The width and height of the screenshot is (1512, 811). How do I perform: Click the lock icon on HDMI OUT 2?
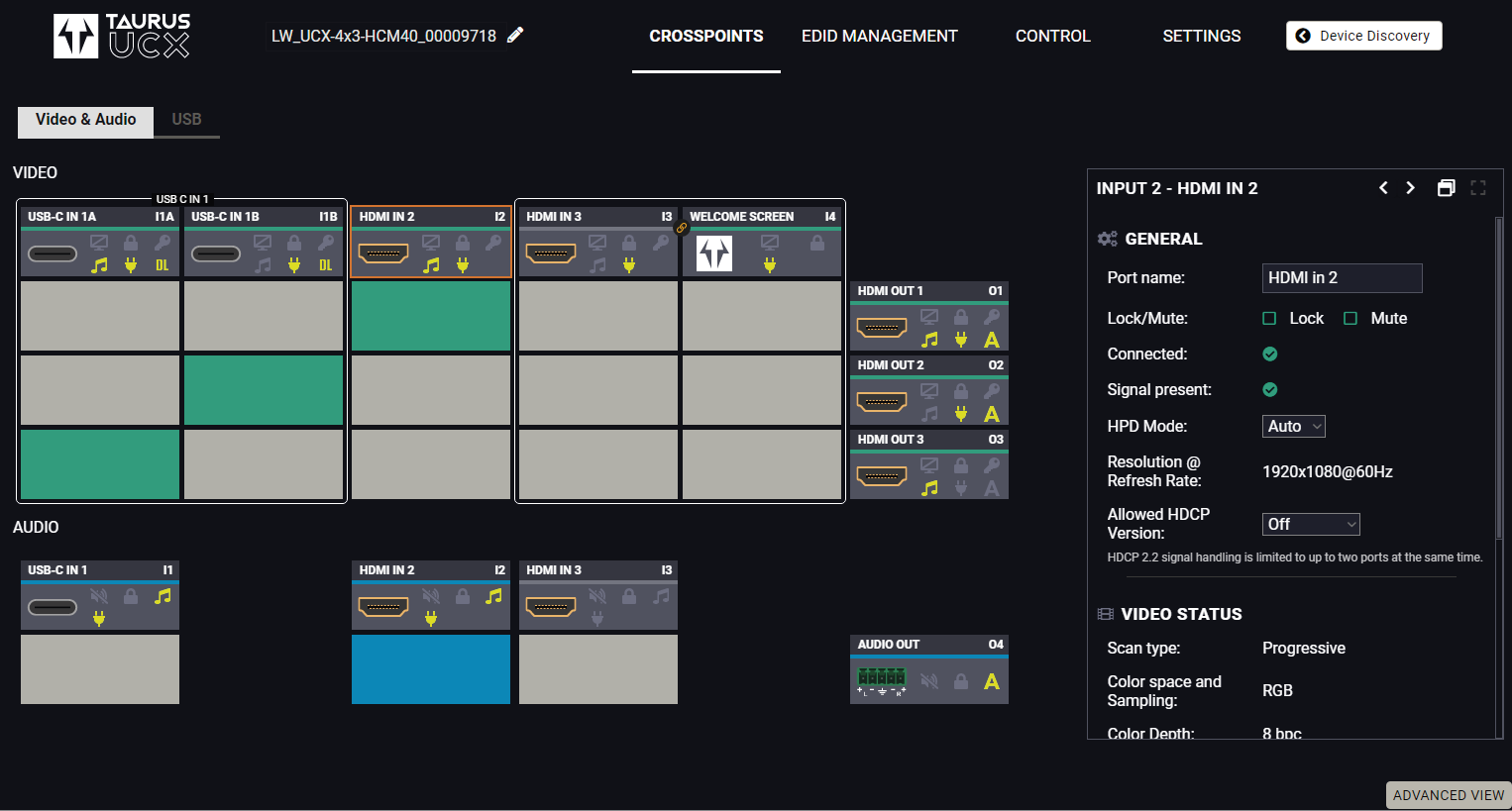960,391
